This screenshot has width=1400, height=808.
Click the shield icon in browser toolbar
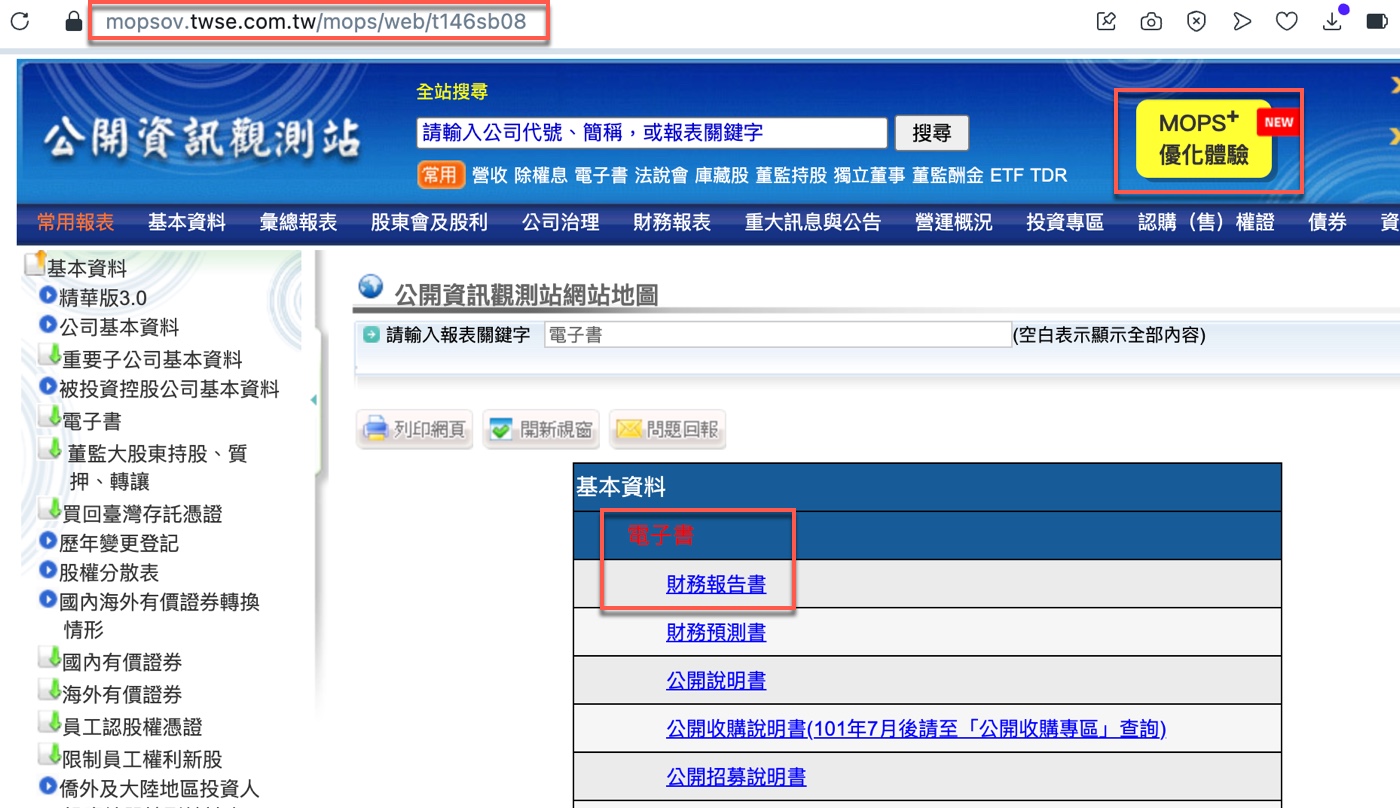pyautogui.click(x=1196, y=21)
